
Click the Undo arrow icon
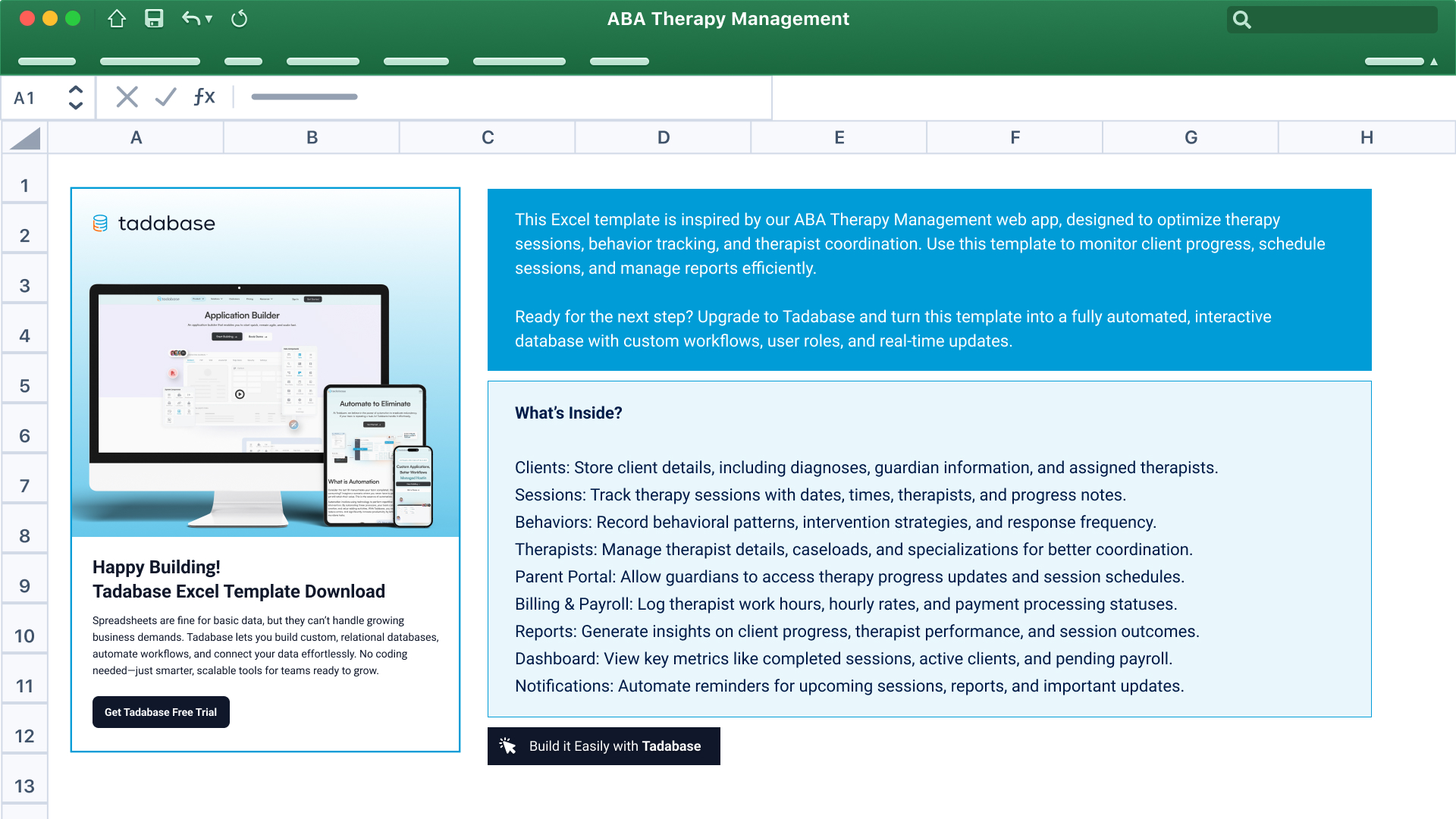[191, 19]
